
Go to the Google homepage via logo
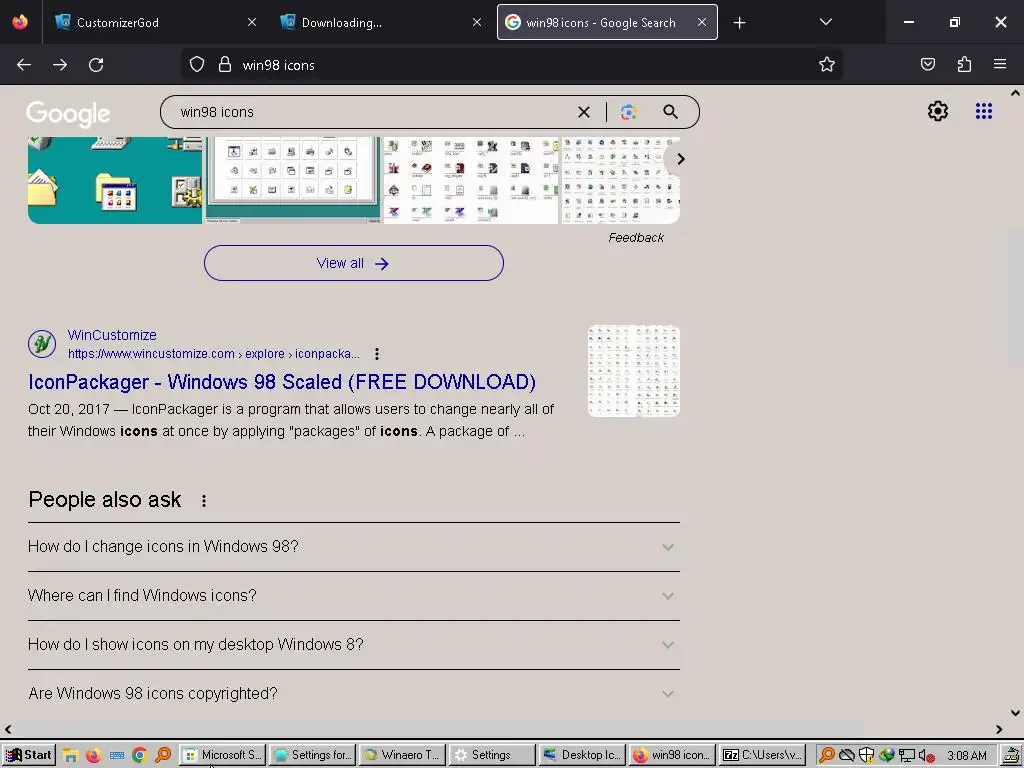[68, 114]
